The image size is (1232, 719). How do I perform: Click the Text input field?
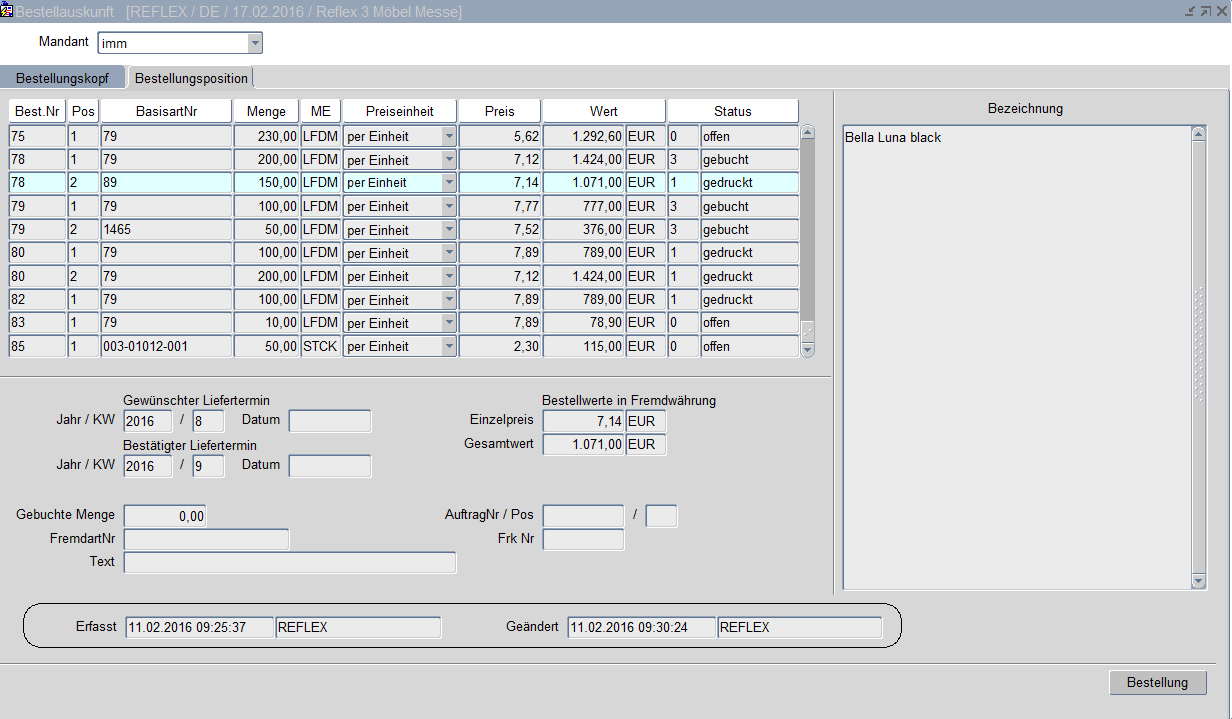[289, 563]
